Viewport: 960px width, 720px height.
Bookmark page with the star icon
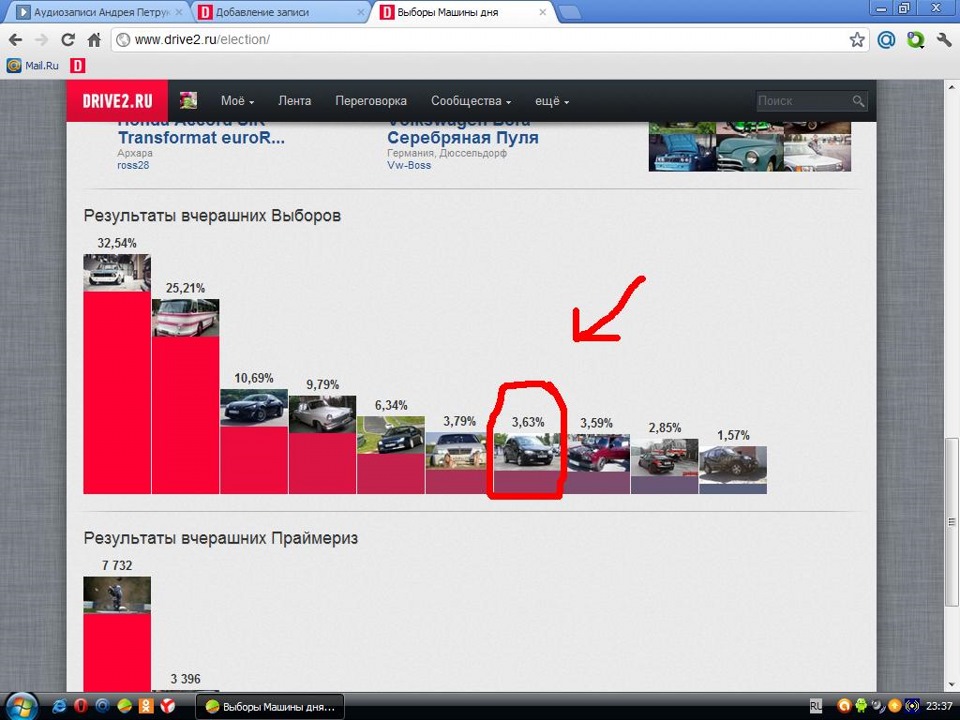pyautogui.click(x=857, y=40)
